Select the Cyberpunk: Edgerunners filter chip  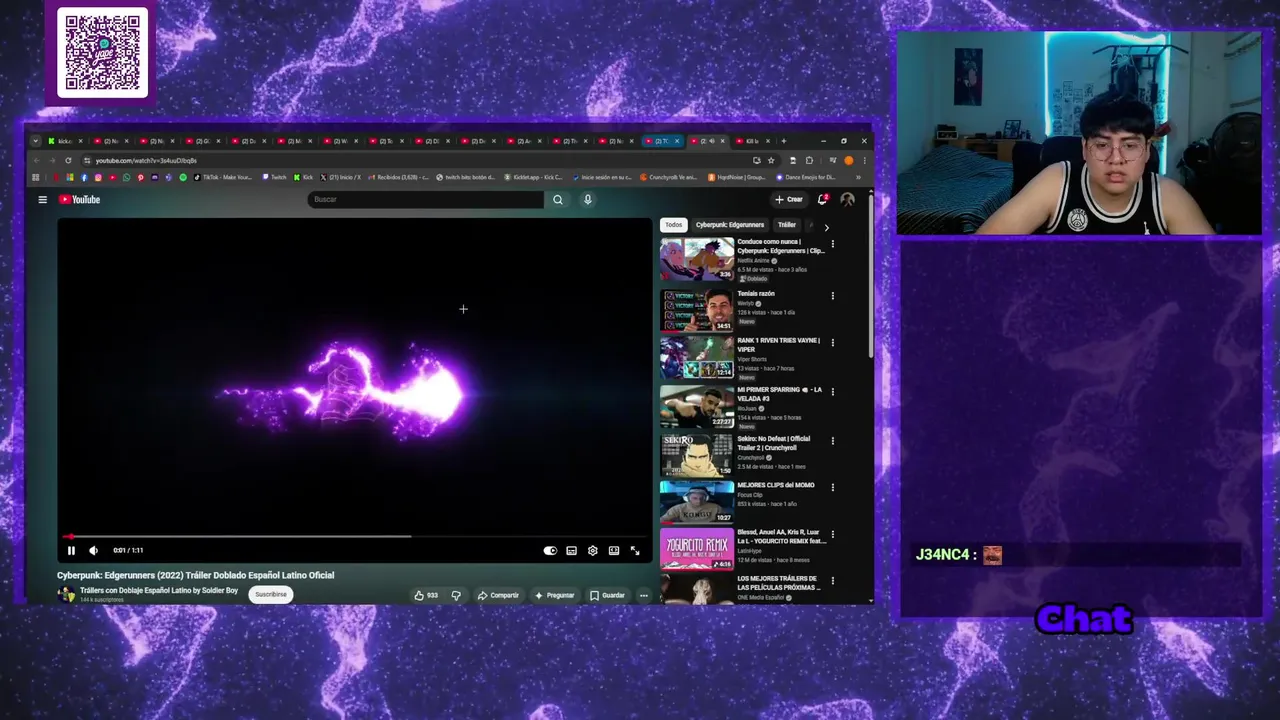pyautogui.click(x=730, y=225)
